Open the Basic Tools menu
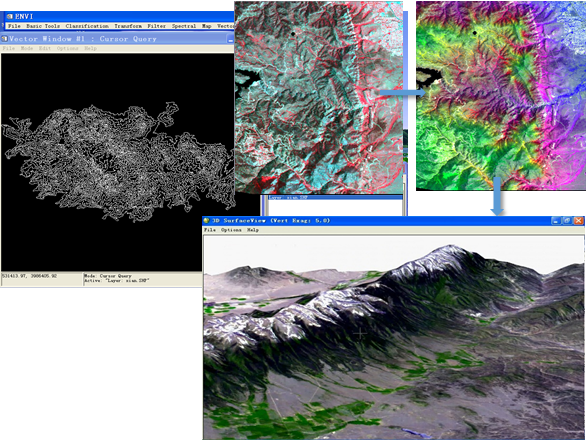This screenshot has height=440, width=586. (43, 26)
